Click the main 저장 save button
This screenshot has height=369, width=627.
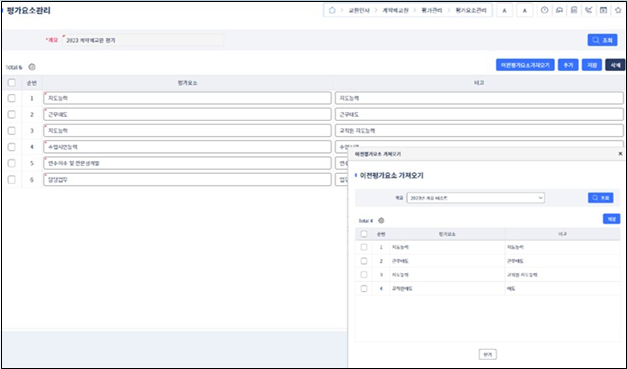point(592,65)
